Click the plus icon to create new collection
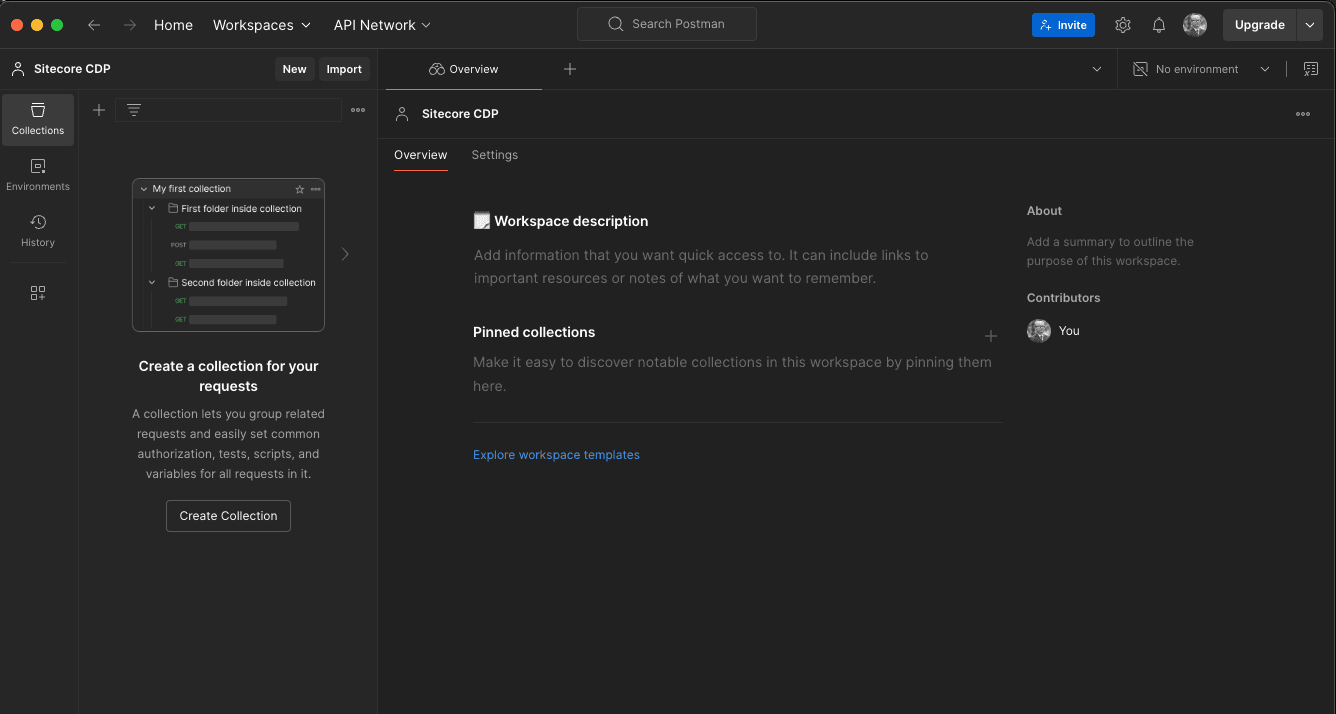 (x=99, y=110)
